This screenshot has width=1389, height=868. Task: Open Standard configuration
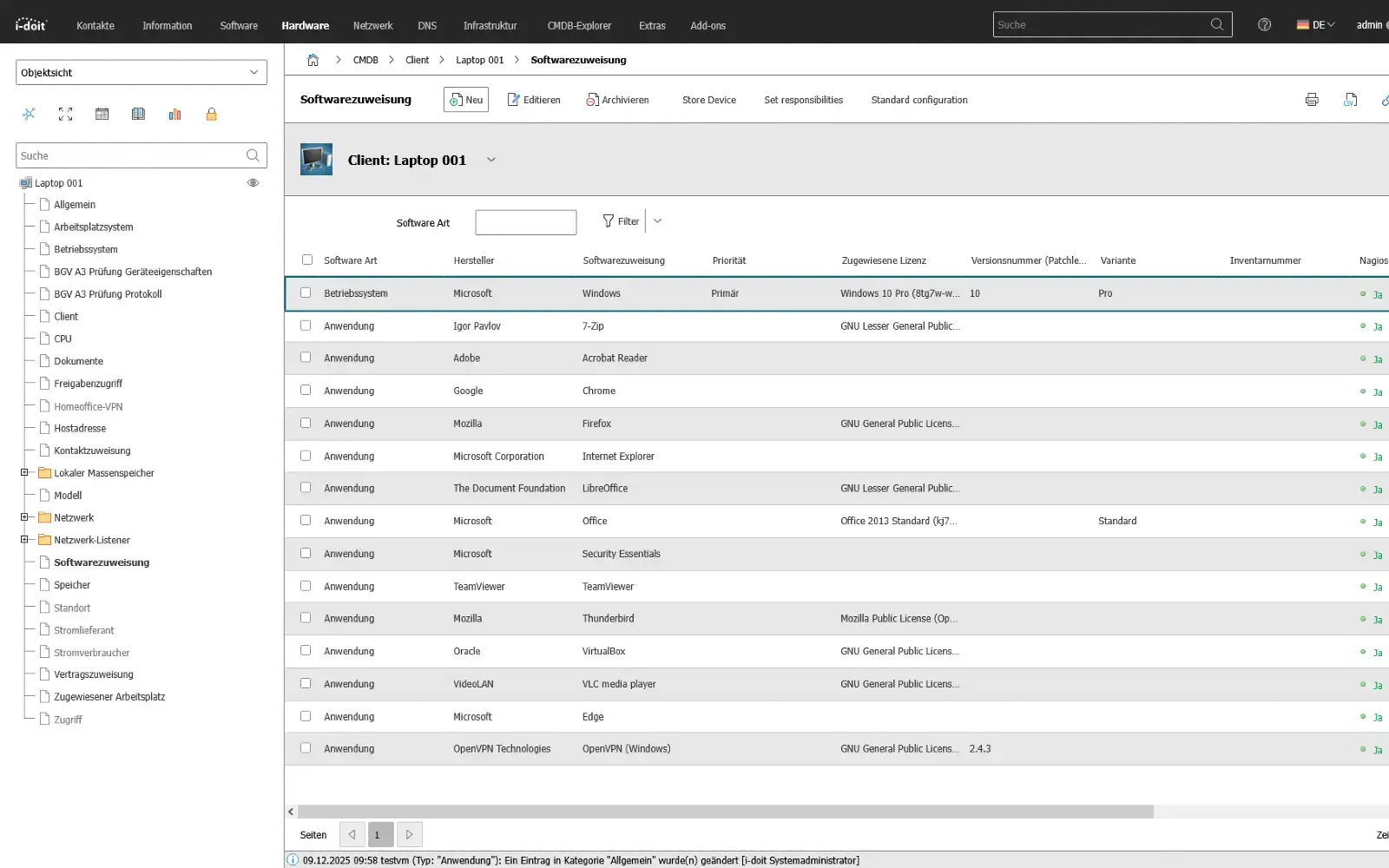coord(918,100)
